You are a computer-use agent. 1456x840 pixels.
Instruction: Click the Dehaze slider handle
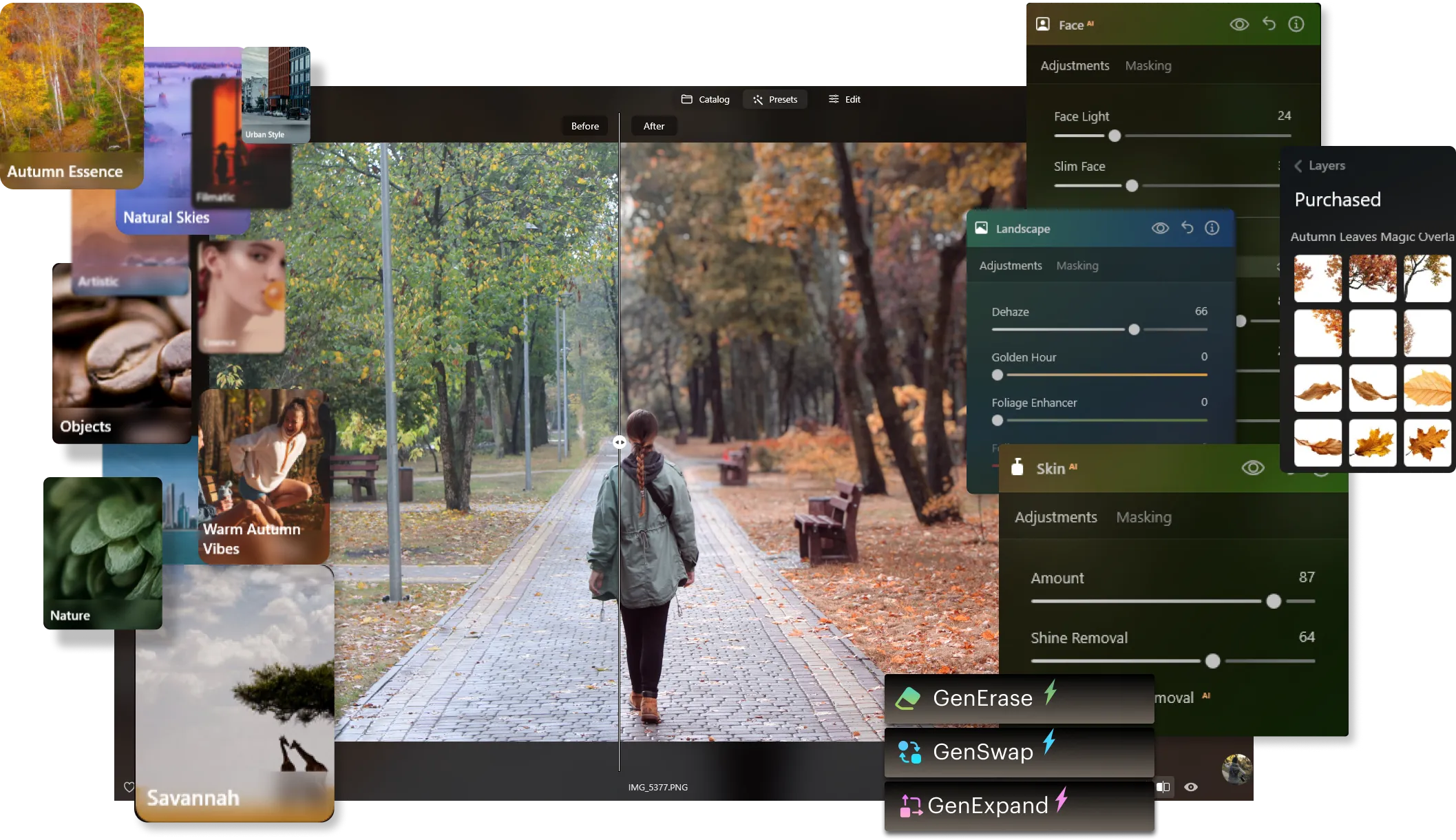pyautogui.click(x=1134, y=330)
